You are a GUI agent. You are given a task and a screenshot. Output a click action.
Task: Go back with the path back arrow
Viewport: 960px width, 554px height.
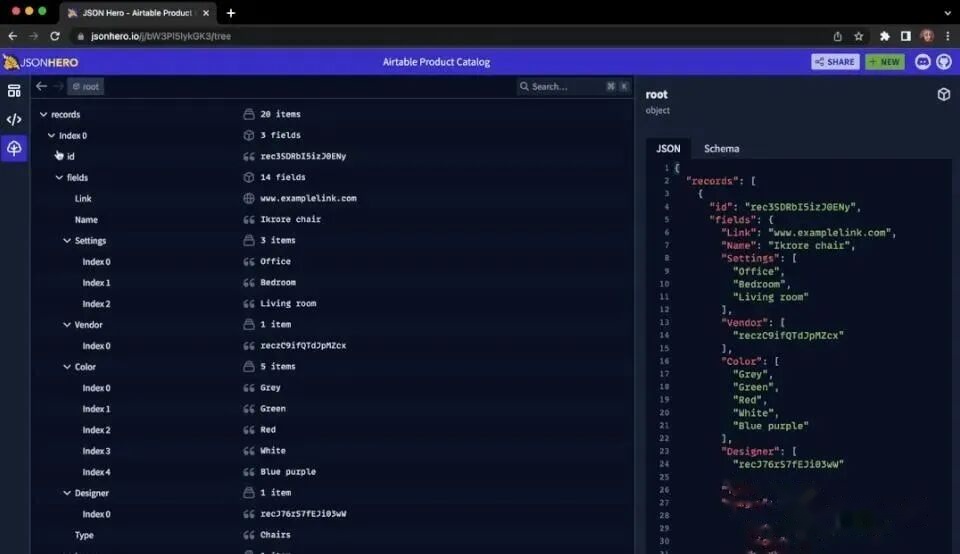[42, 86]
